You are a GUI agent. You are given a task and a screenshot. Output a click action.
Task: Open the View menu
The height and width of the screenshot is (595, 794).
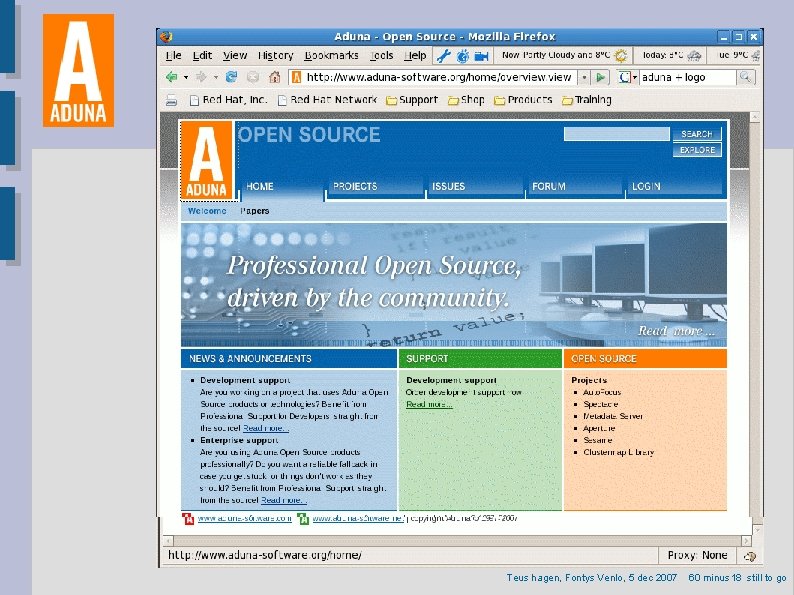point(235,55)
